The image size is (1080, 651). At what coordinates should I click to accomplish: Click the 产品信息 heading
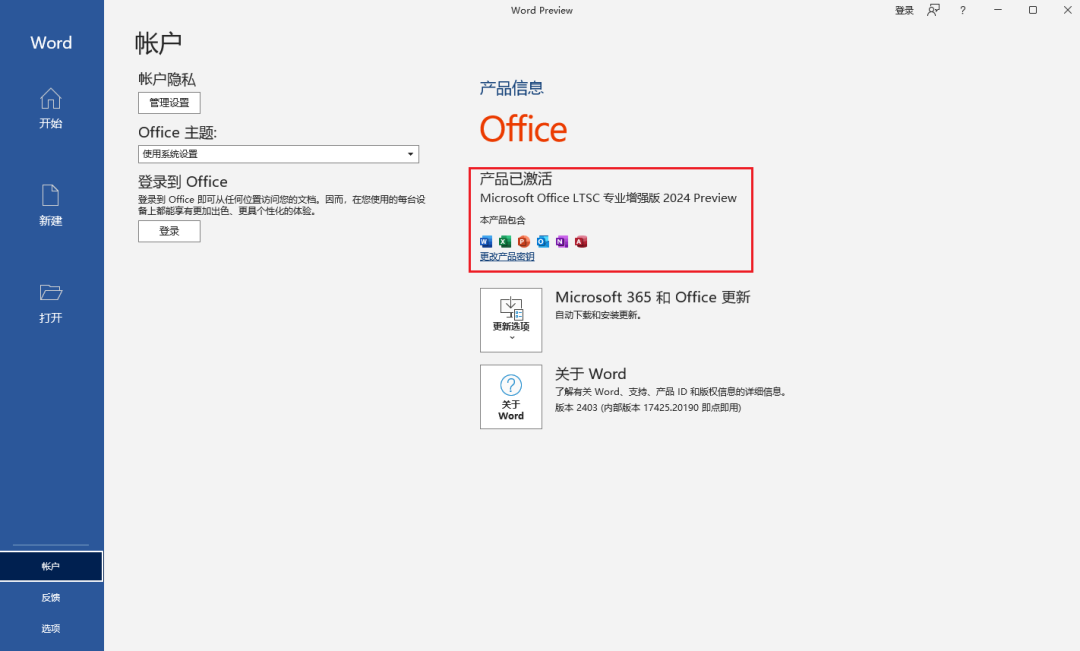tap(512, 88)
